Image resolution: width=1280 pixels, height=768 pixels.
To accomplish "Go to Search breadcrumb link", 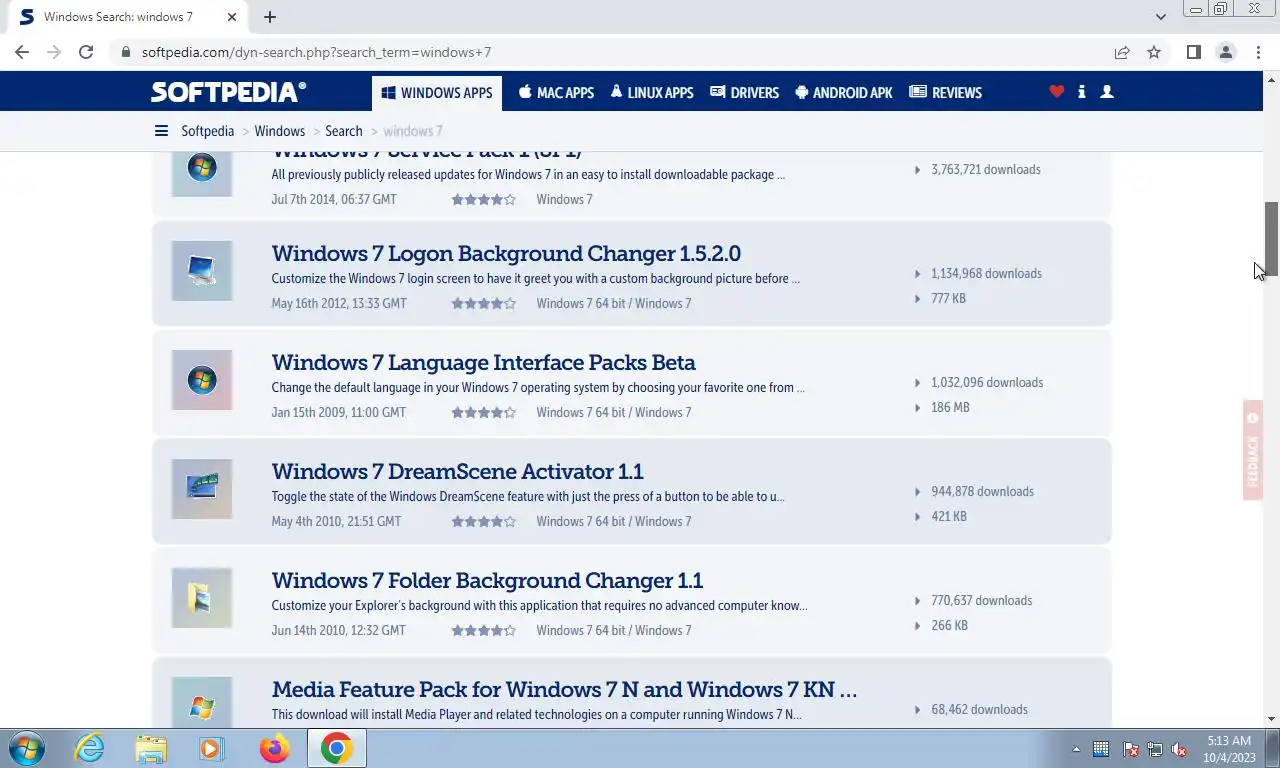I will (x=343, y=131).
